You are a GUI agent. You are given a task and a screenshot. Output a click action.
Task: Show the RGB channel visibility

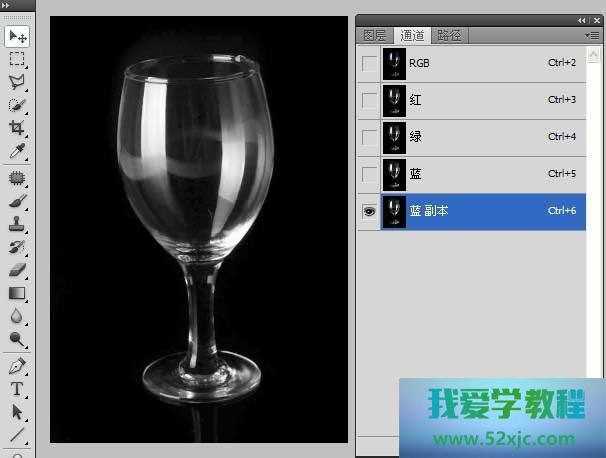369,64
